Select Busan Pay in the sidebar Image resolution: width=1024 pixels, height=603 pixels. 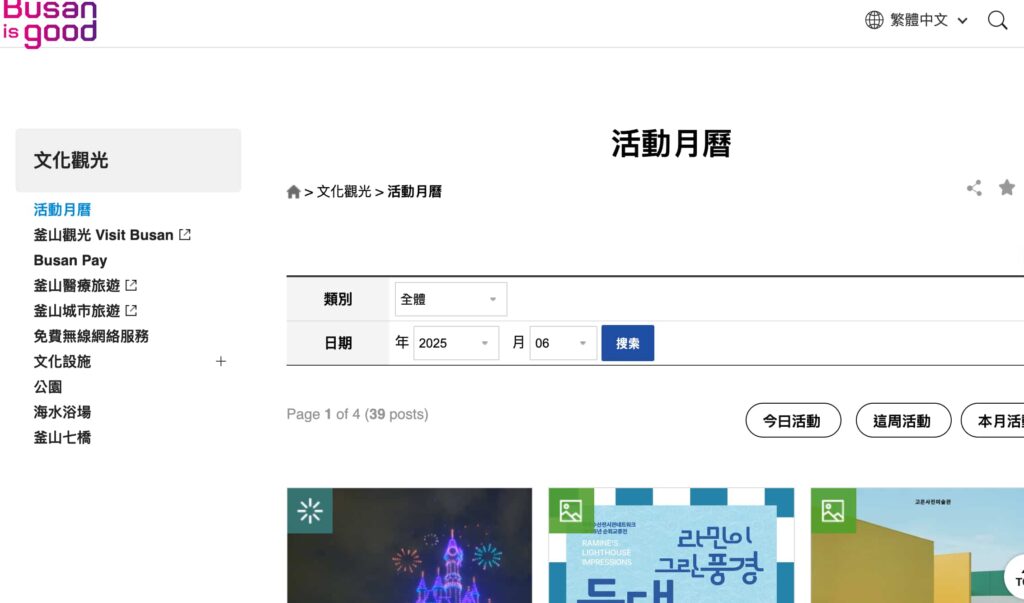(x=70, y=259)
